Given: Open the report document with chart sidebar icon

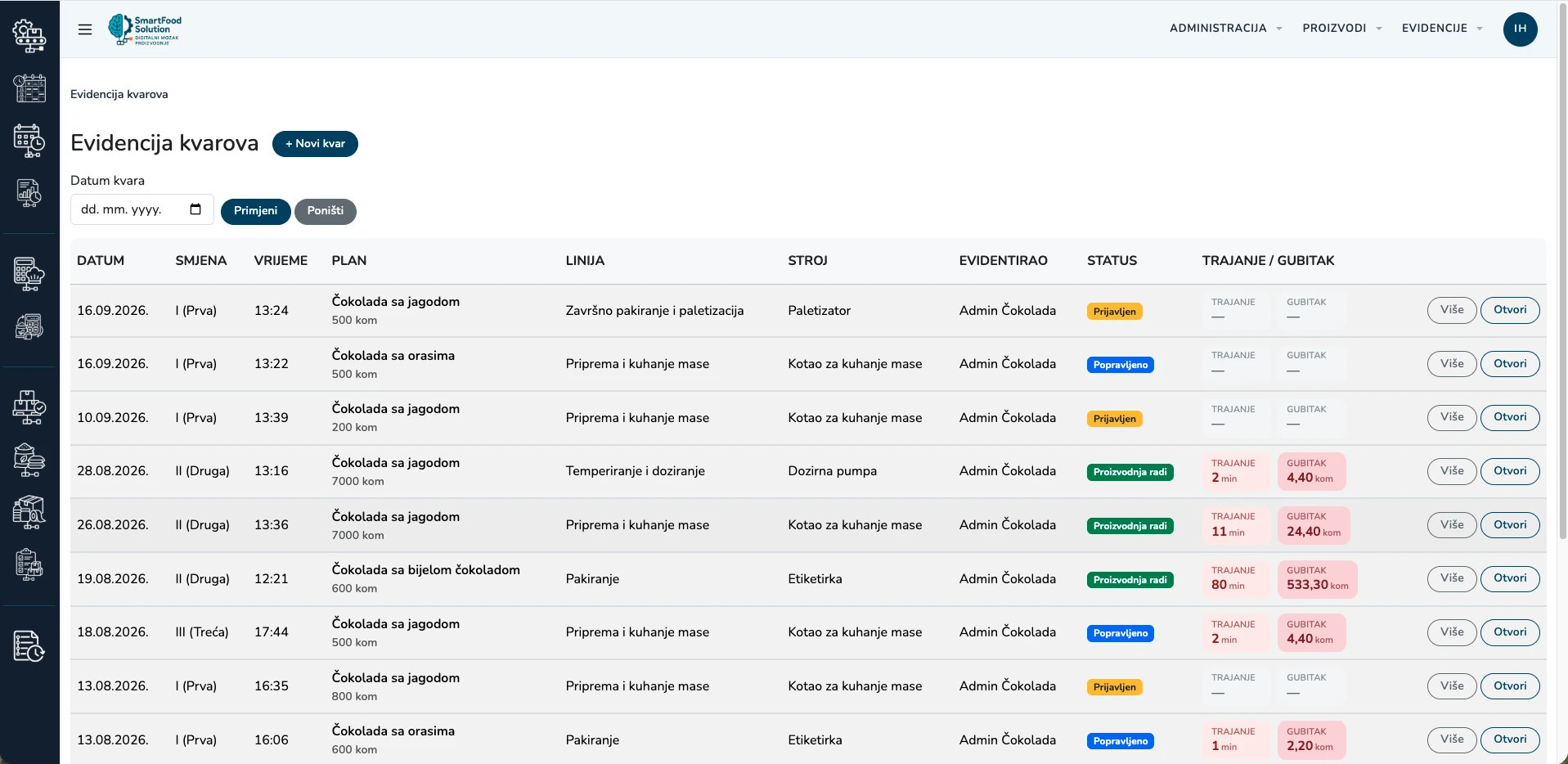Looking at the screenshot, I should pos(29,194).
